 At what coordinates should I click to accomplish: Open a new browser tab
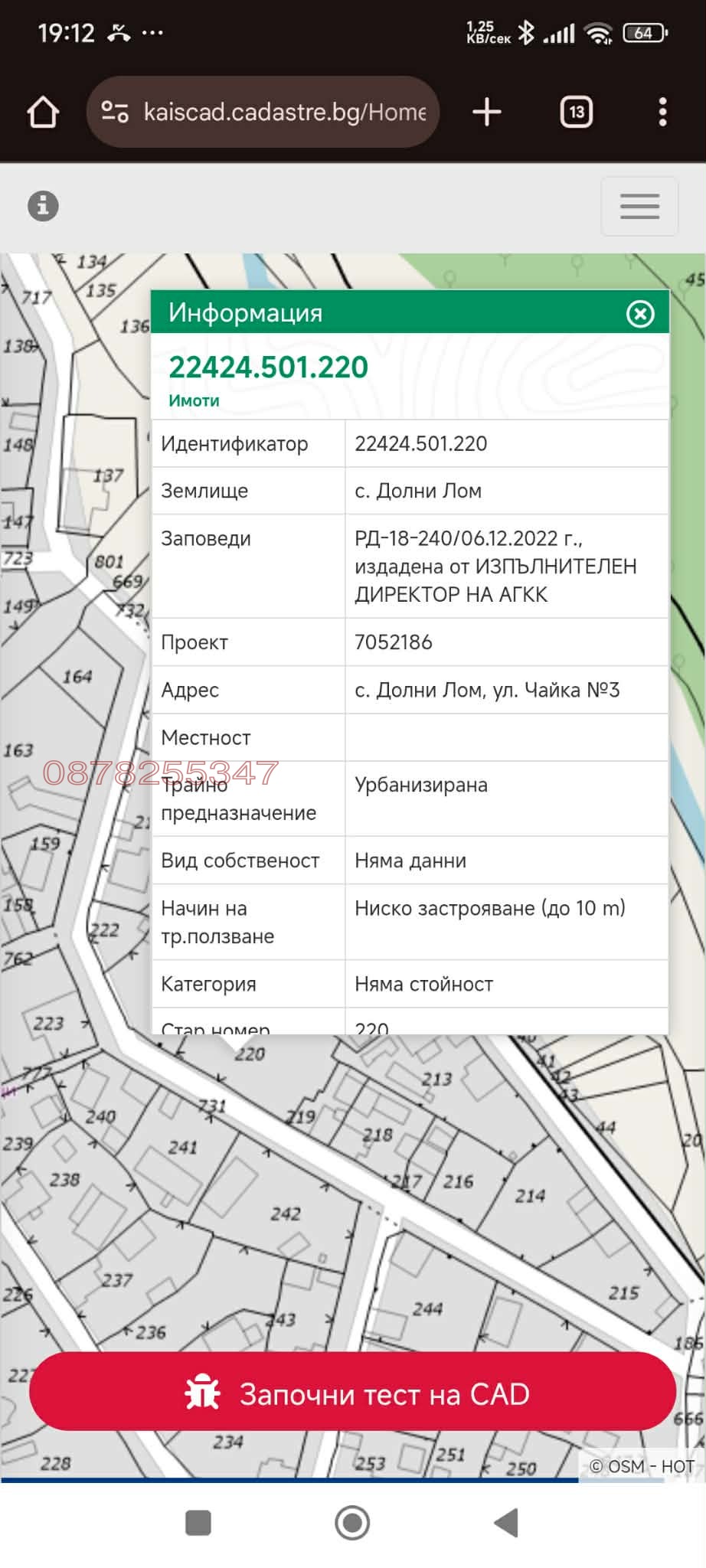coord(486,113)
